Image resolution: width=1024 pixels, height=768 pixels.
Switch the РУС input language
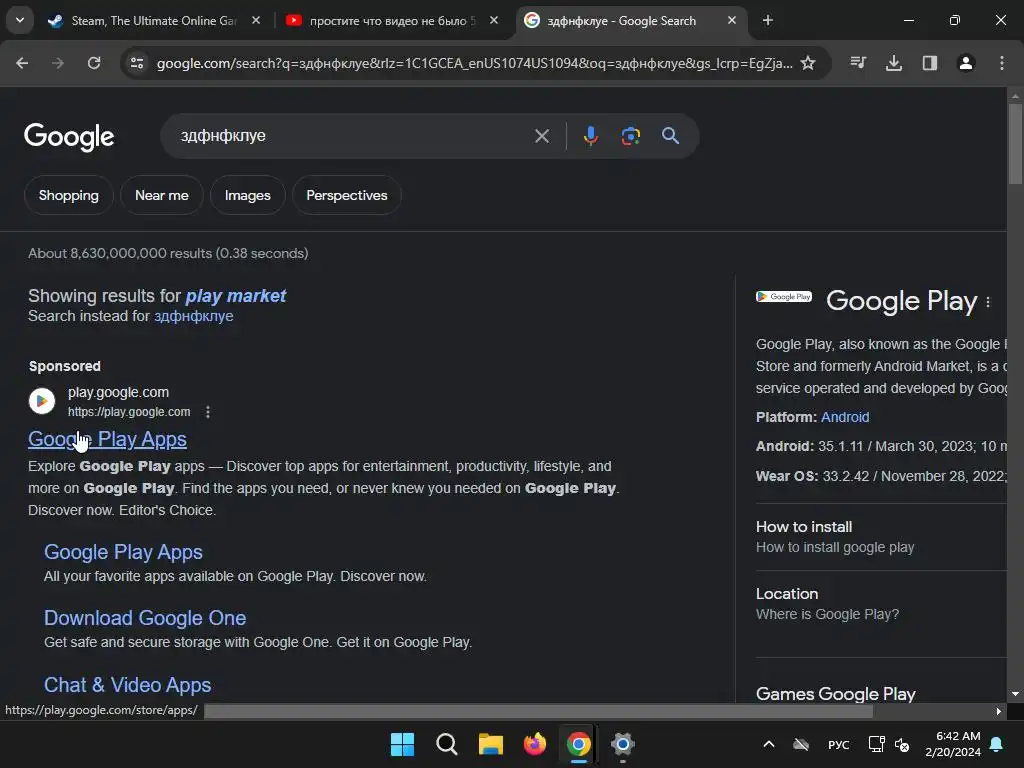pyautogui.click(x=839, y=744)
